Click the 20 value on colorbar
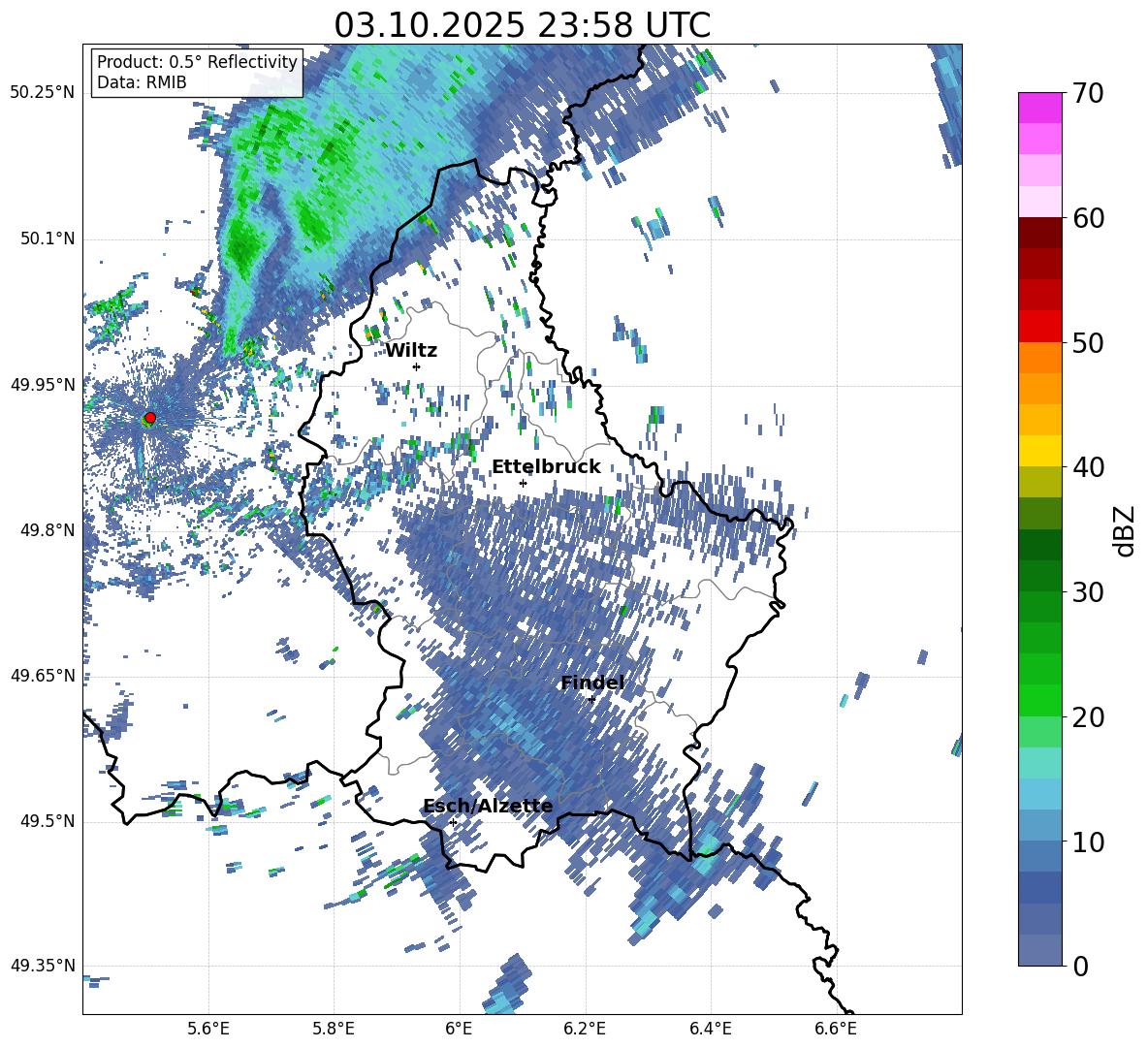This screenshot has height=1048, width=1148. point(1088,717)
